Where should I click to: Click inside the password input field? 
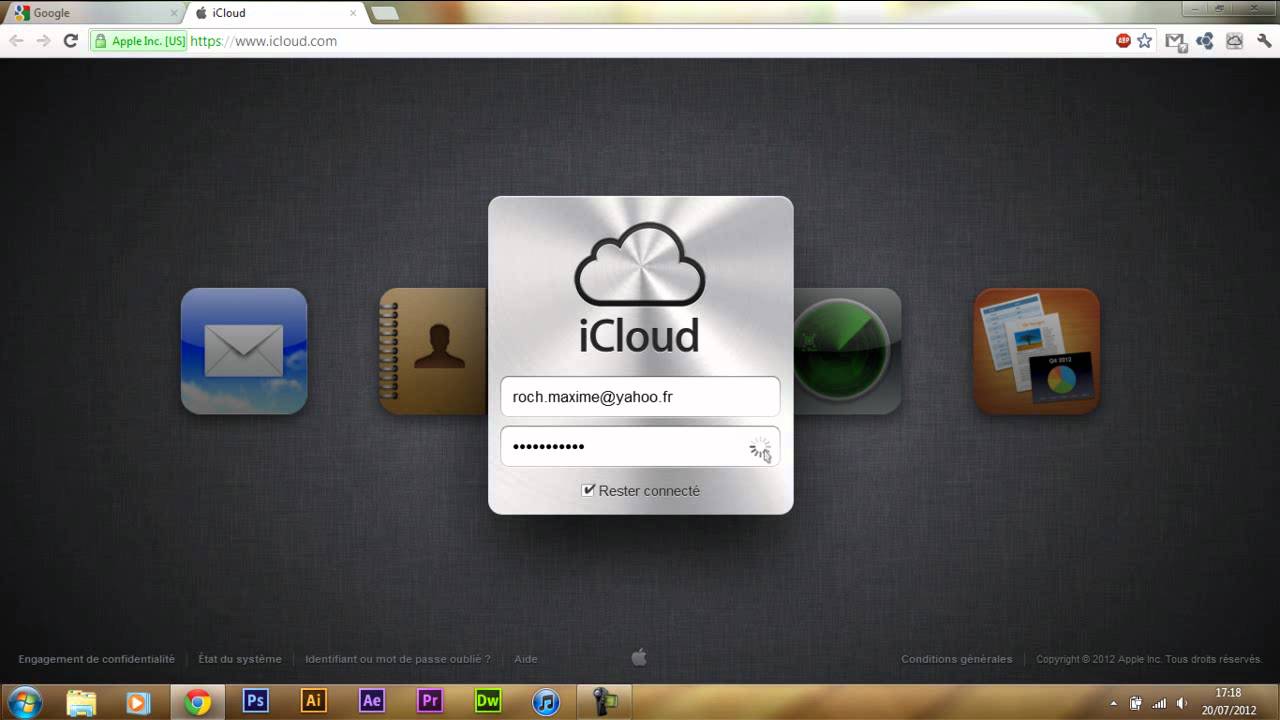620,445
